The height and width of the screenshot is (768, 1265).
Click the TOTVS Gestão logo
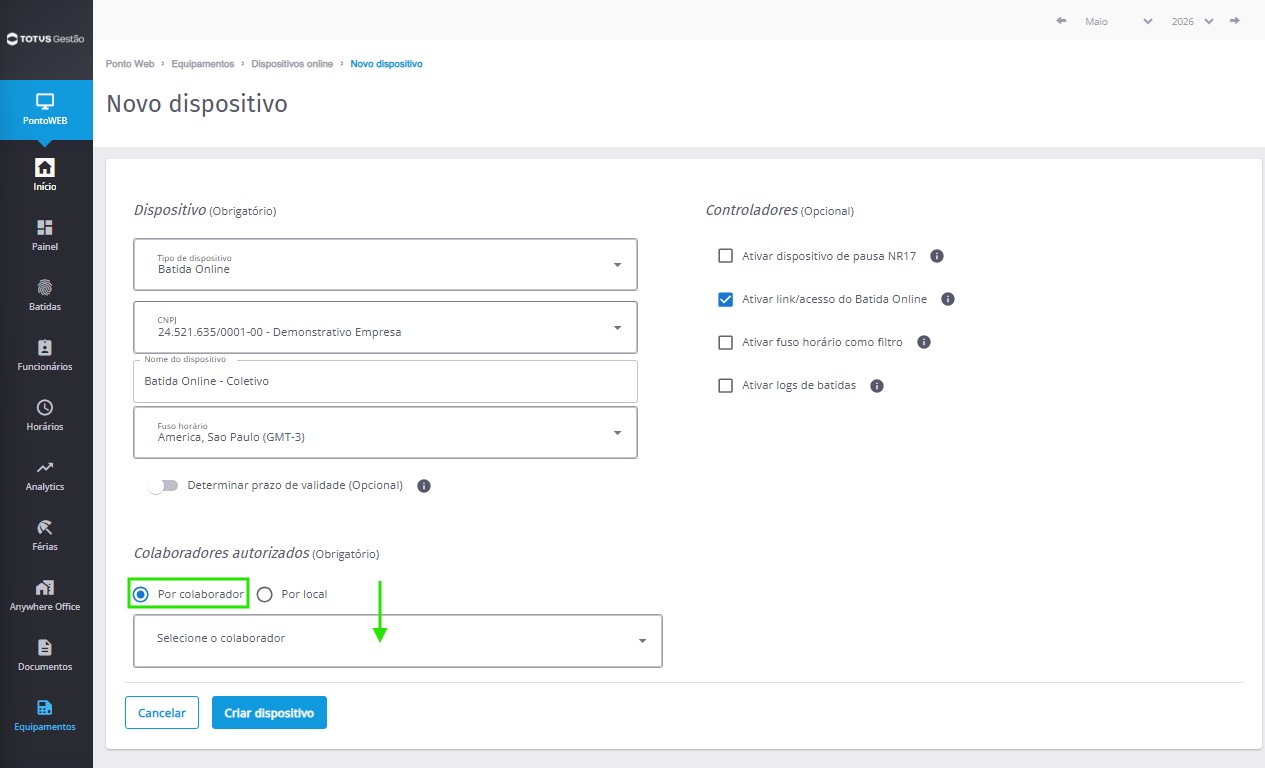(x=45, y=39)
